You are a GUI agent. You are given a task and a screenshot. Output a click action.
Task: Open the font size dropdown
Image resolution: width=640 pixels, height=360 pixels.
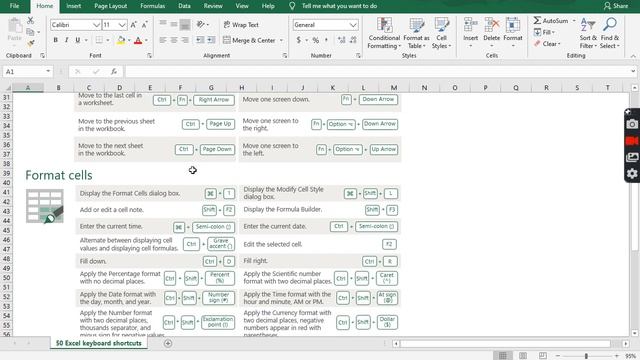[x=122, y=25]
